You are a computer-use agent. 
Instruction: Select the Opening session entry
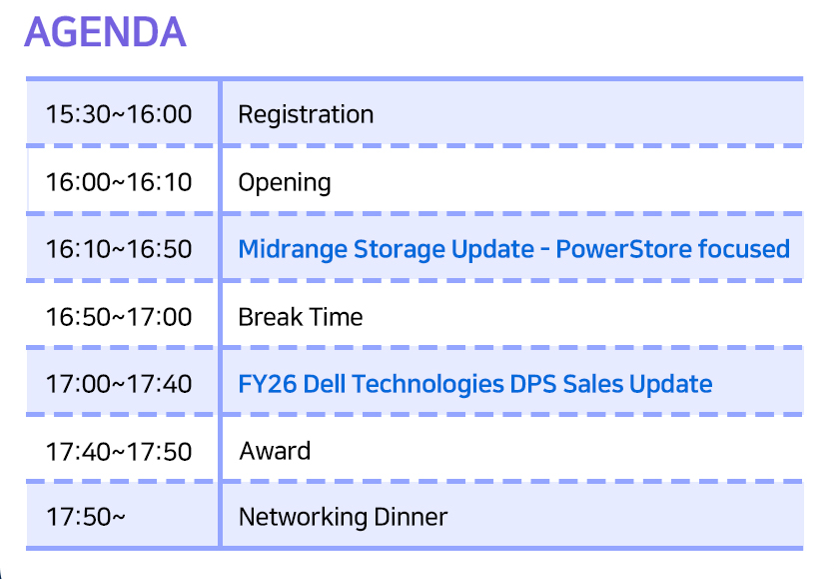[285, 182]
